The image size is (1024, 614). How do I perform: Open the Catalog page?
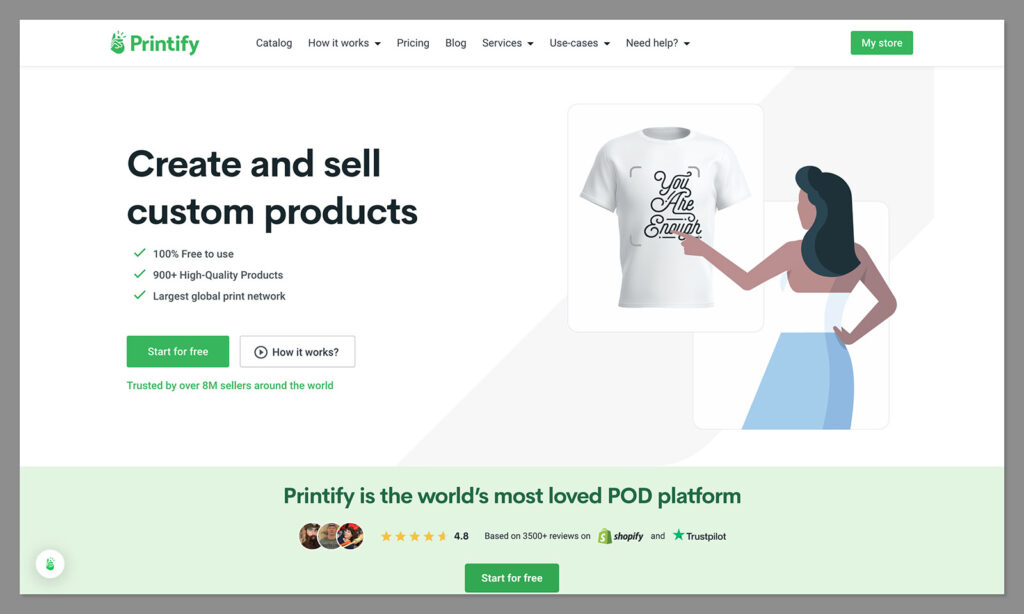pyautogui.click(x=274, y=43)
